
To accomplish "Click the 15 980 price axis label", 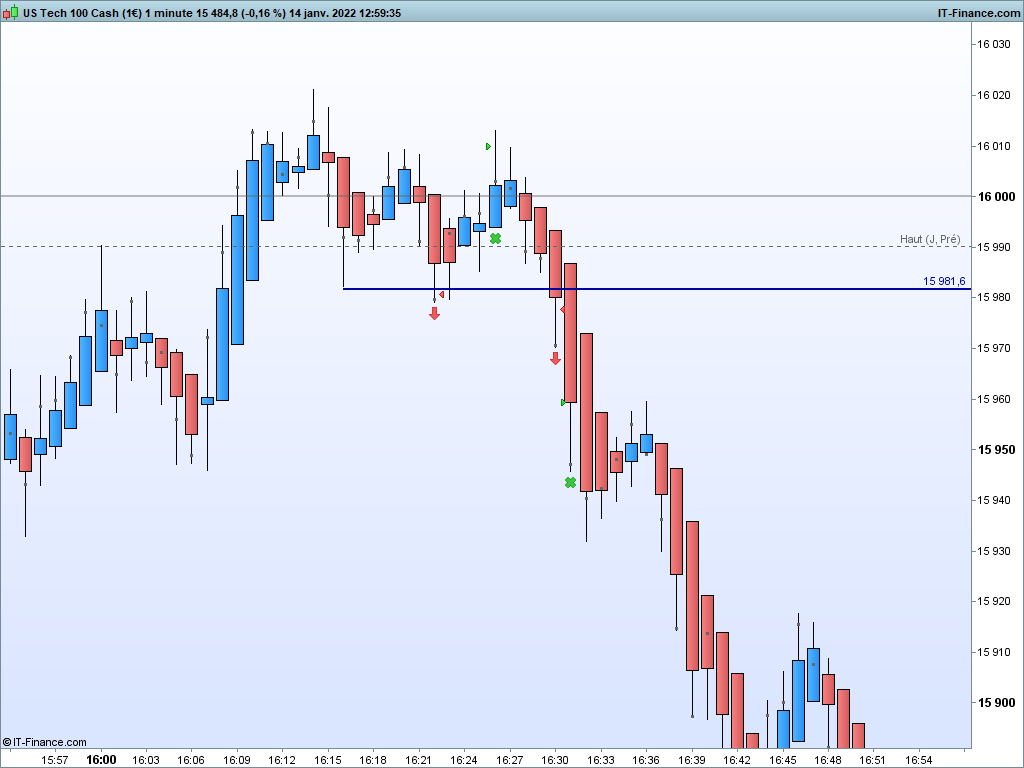I will [x=993, y=297].
